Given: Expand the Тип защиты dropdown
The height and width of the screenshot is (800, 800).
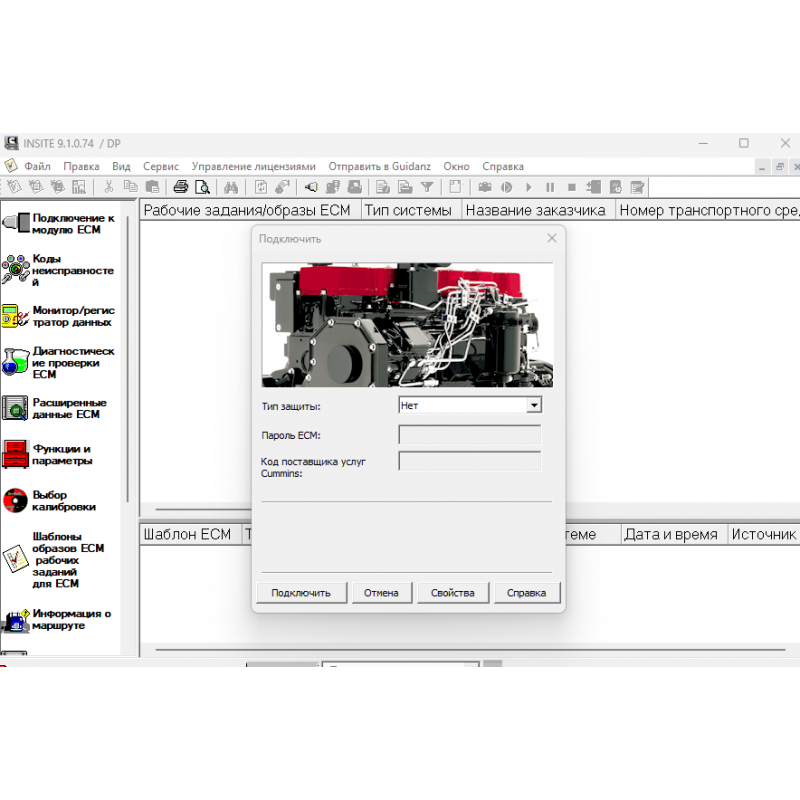Looking at the screenshot, I should pos(534,405).
